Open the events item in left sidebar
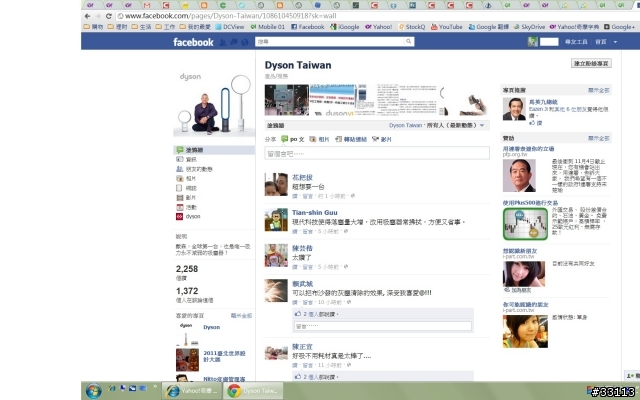 click(186, 207)
